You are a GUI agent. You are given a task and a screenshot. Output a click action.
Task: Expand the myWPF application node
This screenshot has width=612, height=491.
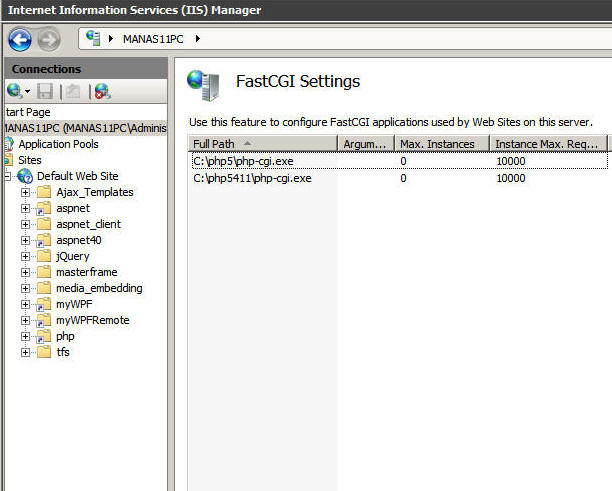point(25,304)
